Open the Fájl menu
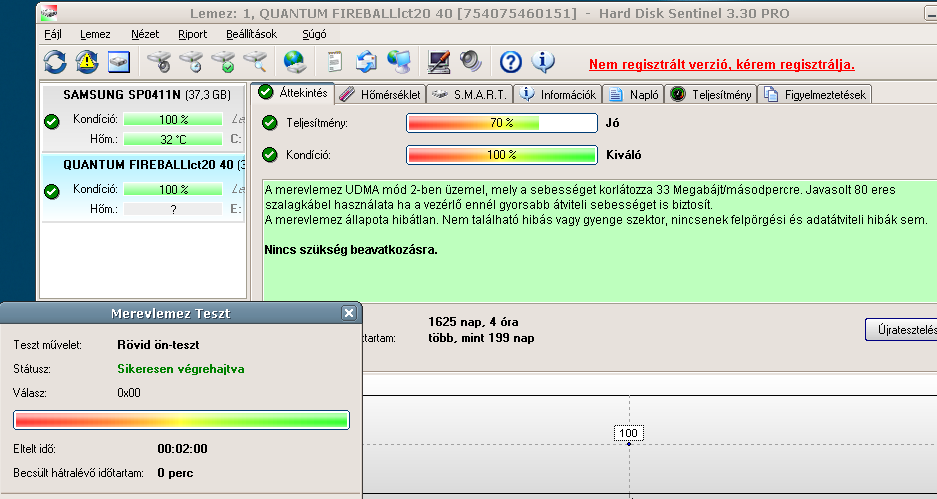Image resolution: width=937 pixels, height=499 pixels. (x=53, y=34)
